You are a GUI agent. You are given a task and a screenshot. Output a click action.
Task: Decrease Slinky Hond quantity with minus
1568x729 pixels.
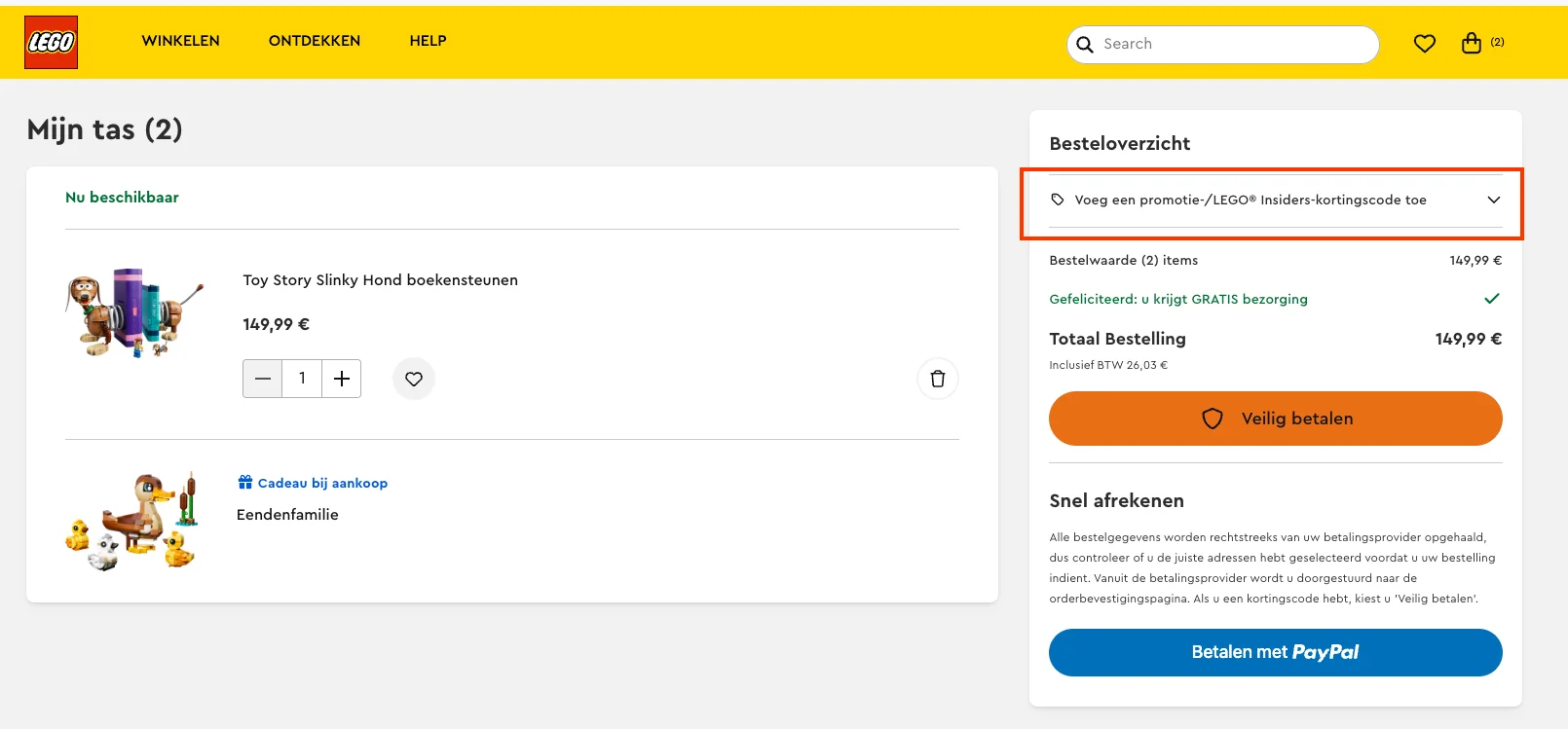click(x=263, y=379)
